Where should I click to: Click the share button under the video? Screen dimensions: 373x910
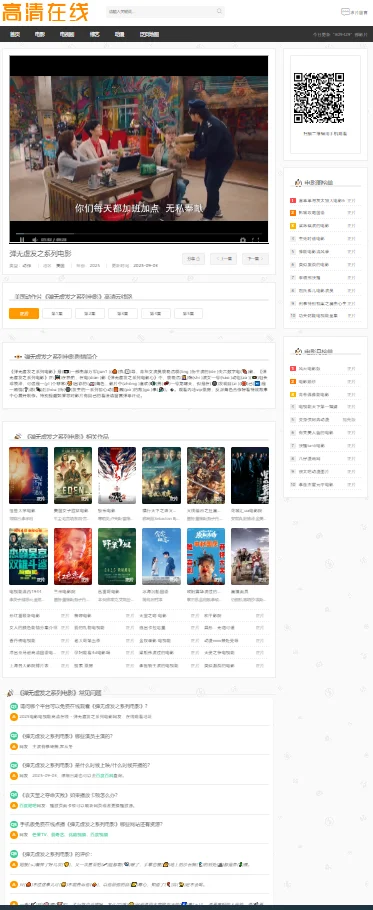[193, 259]
